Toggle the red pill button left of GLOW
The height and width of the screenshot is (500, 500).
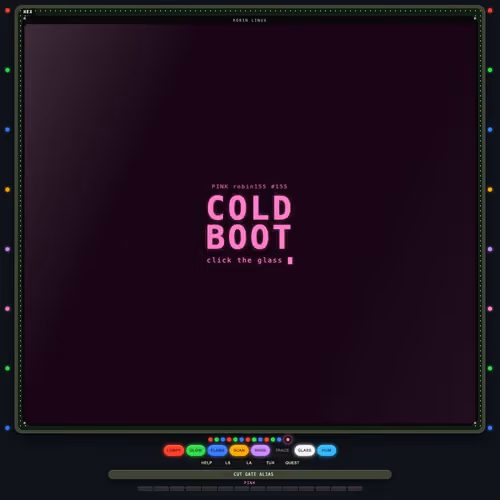174,450
